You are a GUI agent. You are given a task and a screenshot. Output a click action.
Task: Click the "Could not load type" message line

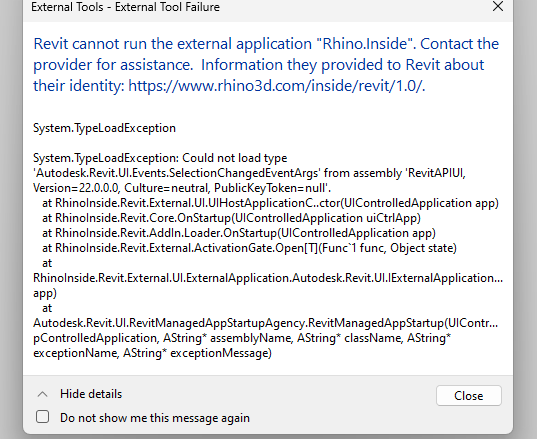pyautogui.click(x=160, y=158)
